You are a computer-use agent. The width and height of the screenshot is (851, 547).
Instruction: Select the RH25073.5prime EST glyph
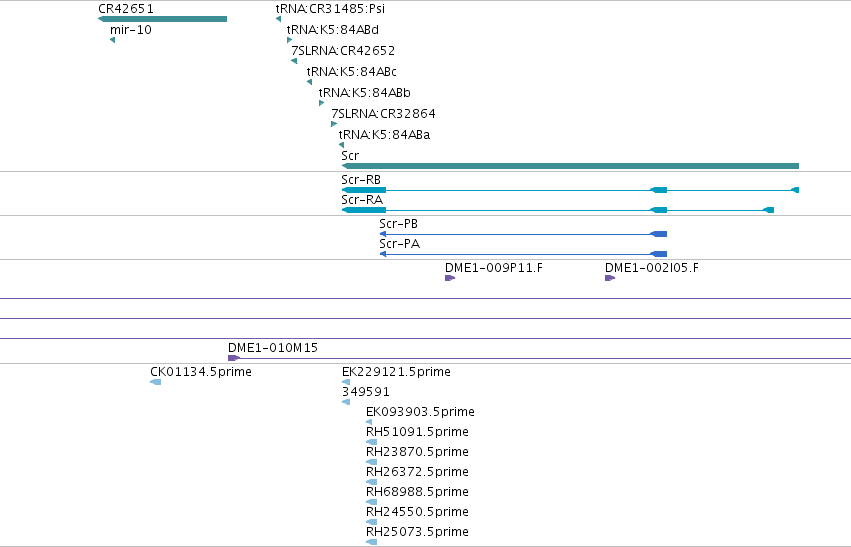371,542
